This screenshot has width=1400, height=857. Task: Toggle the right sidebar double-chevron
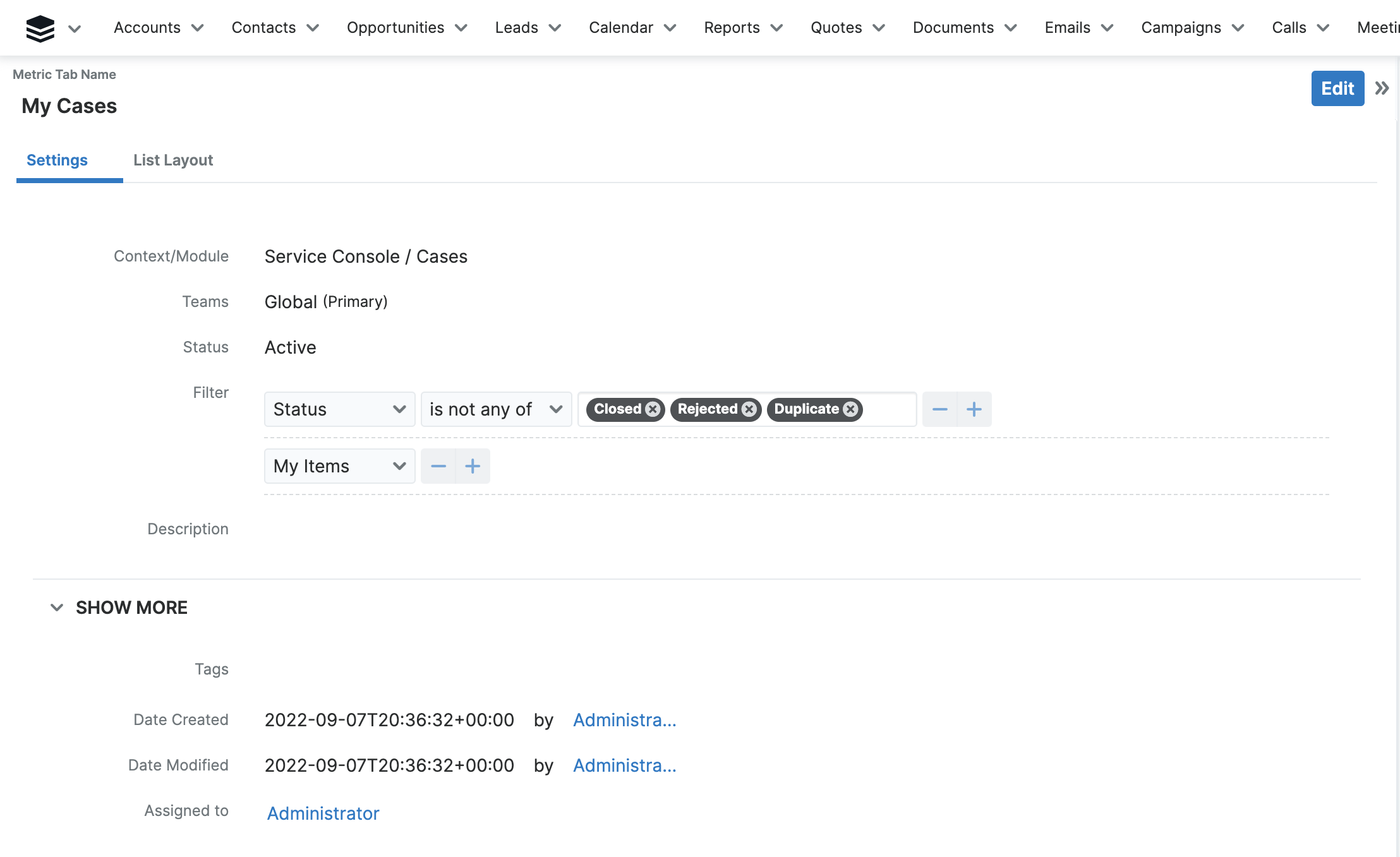[1382, 88]
